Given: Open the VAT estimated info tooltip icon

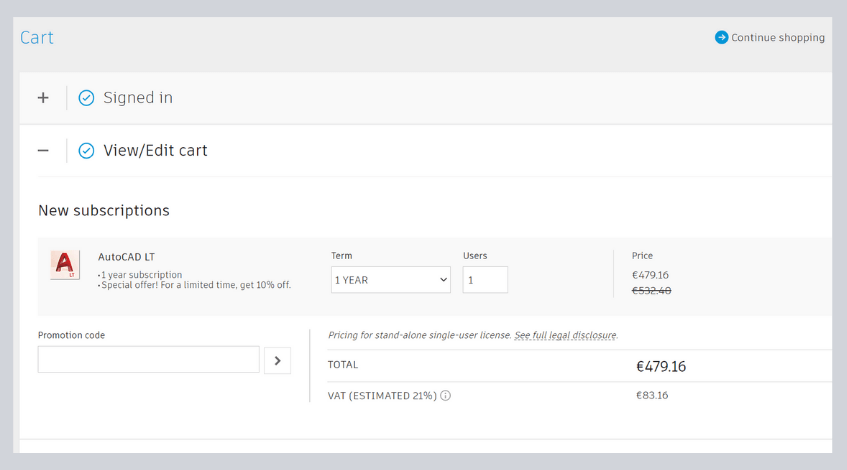Looking at the screenshot, I should [x=445, y=396].
